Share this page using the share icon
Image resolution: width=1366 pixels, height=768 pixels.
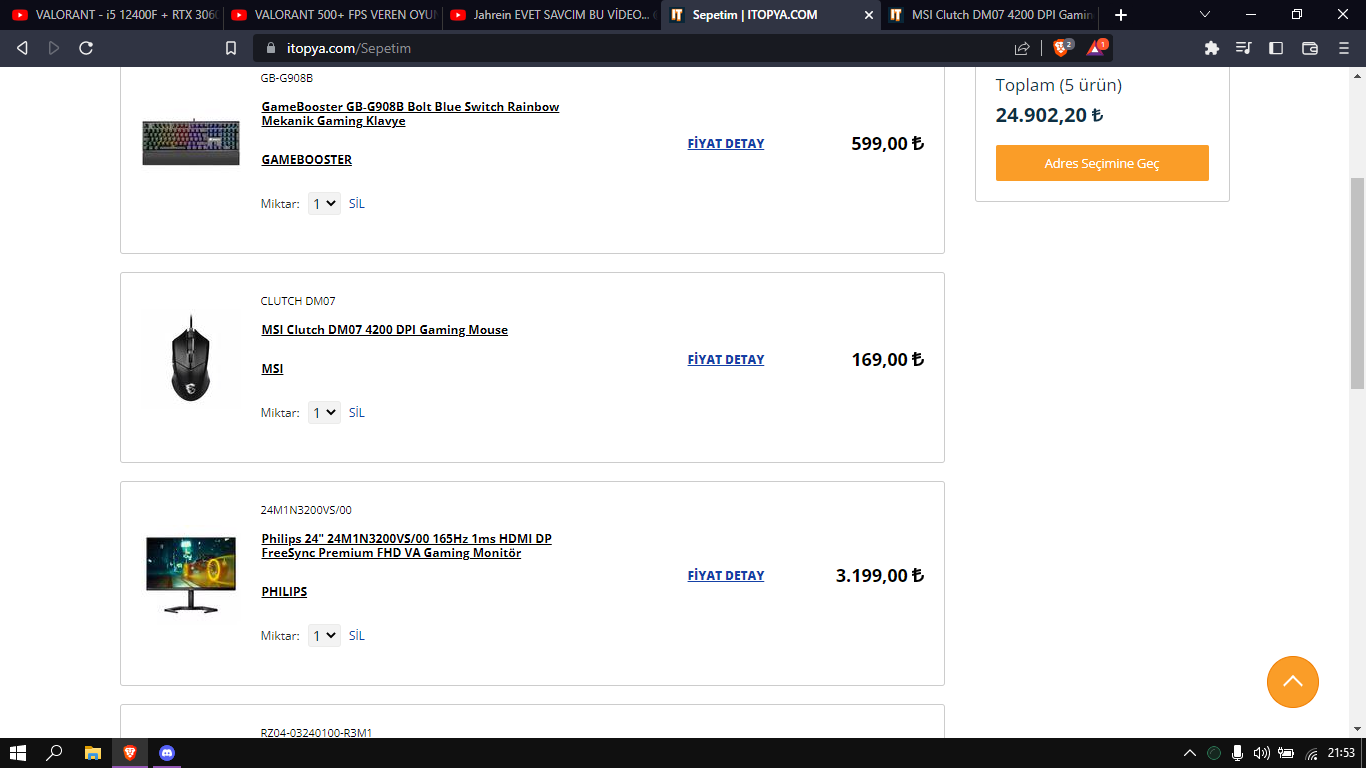pyautogui.click(x=1022, y=48)
